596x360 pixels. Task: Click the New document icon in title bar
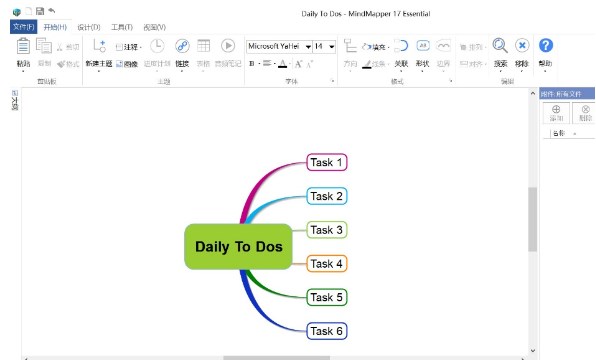pyautogui.click(x=29, y=11)
